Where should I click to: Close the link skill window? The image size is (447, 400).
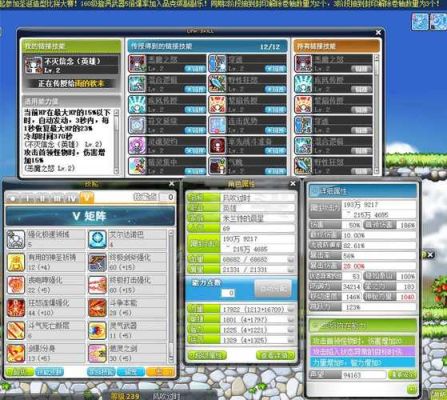click(378, 32)
